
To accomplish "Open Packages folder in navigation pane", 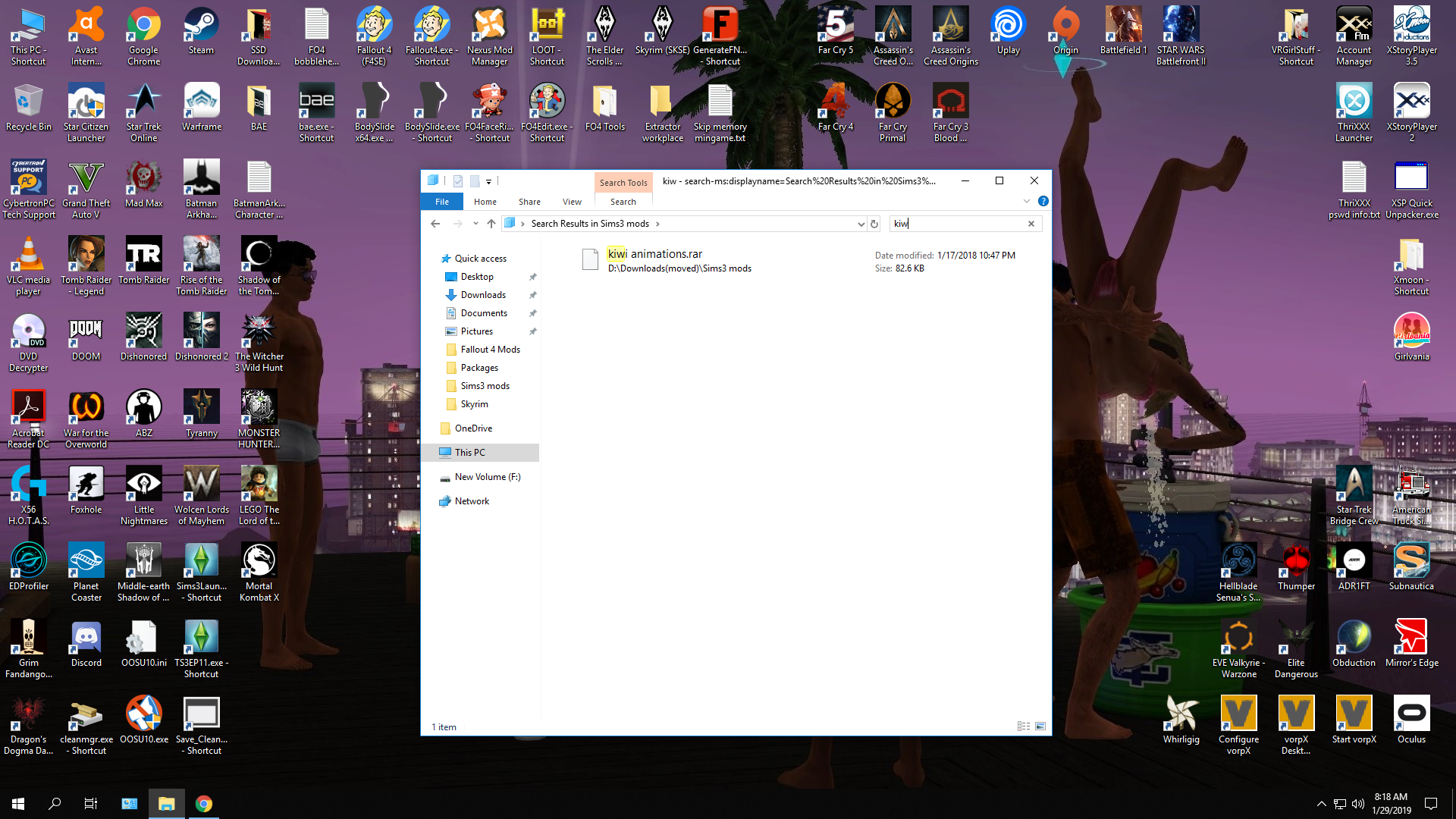I will (479, 368).
